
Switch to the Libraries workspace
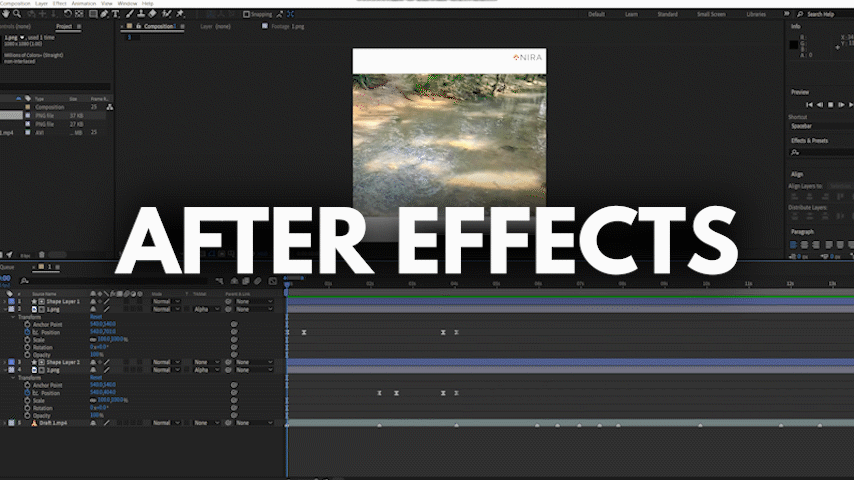[755, 14]
